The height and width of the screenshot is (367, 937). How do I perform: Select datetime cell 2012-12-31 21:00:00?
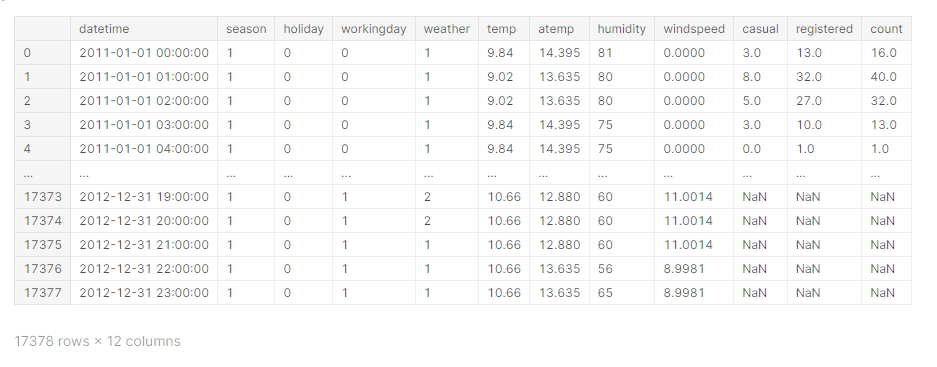click(x=144, y=244)
